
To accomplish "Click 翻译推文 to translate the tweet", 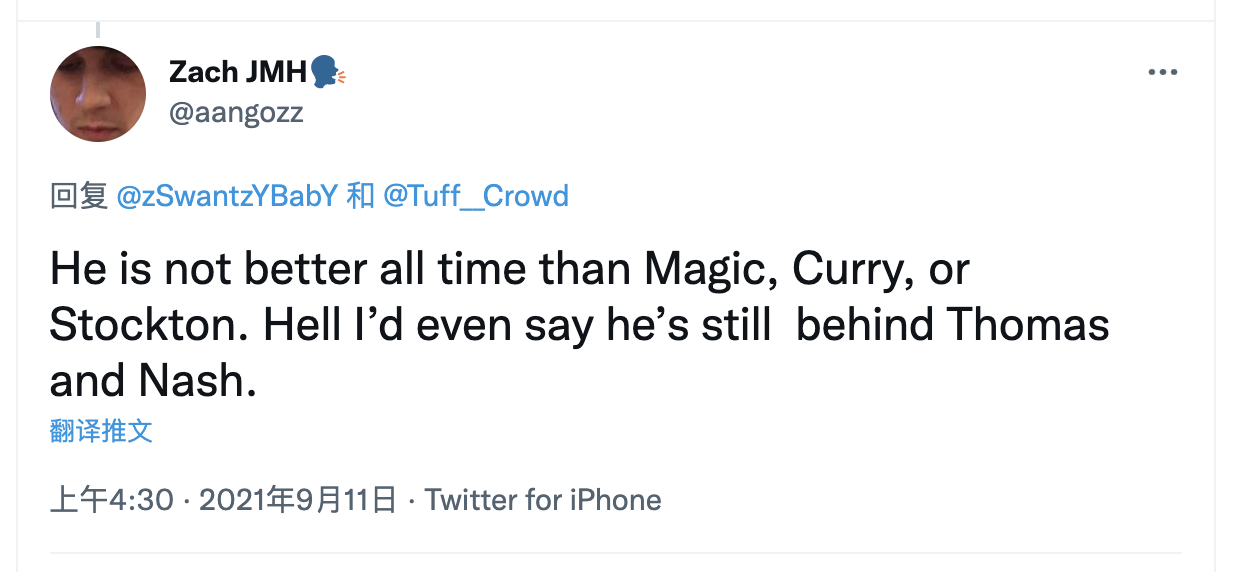I will pyautogui.click(x=101, y=431).
